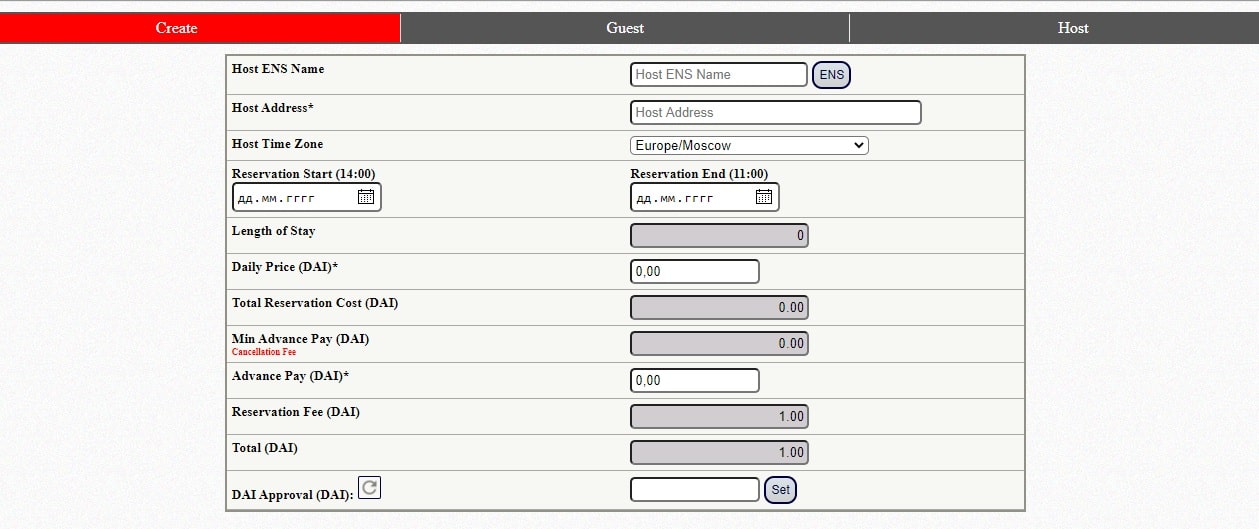
Task: Click the ENS lookup button
Action: tap(831, 75)
